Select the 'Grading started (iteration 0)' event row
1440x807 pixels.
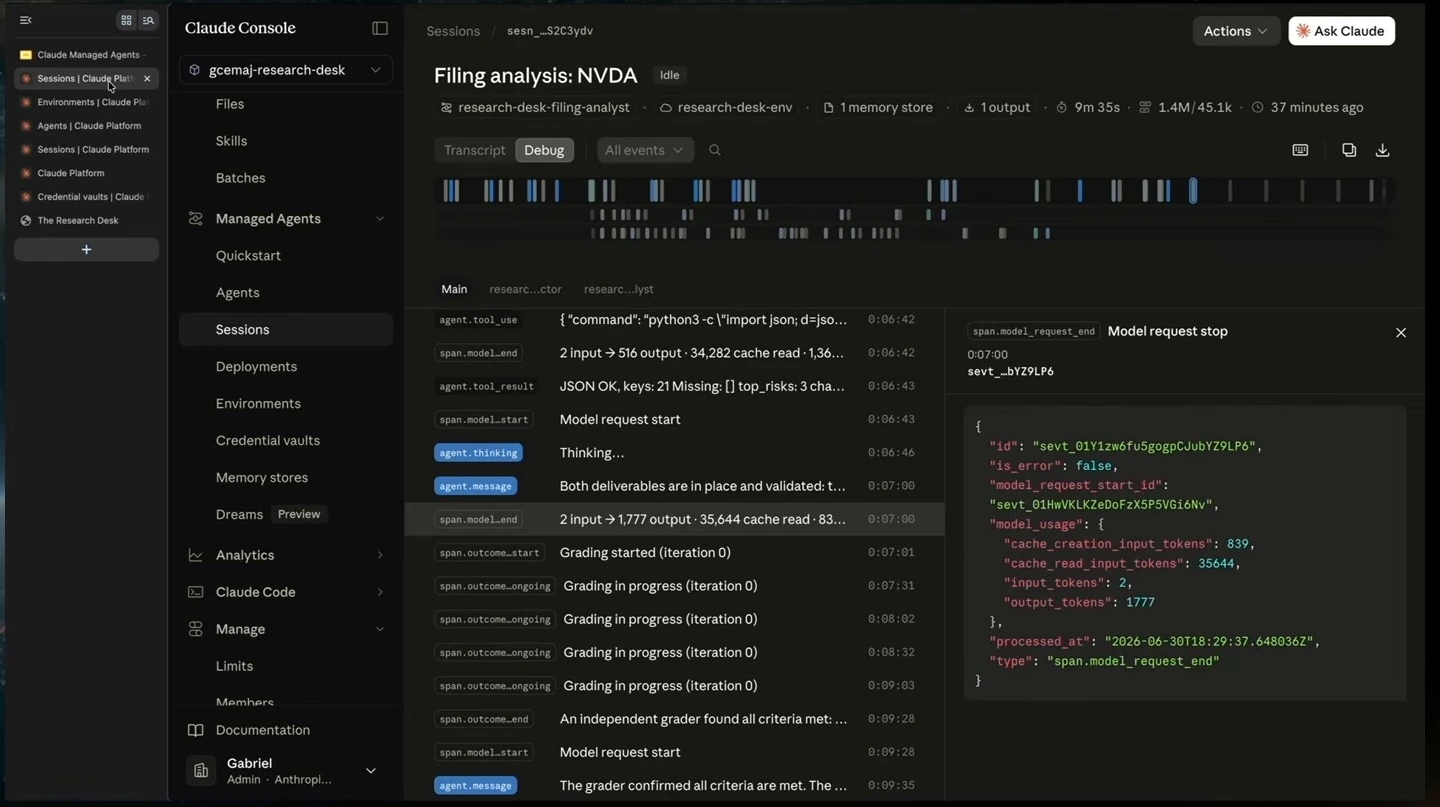pyautogui.click(x=674, y=552)
